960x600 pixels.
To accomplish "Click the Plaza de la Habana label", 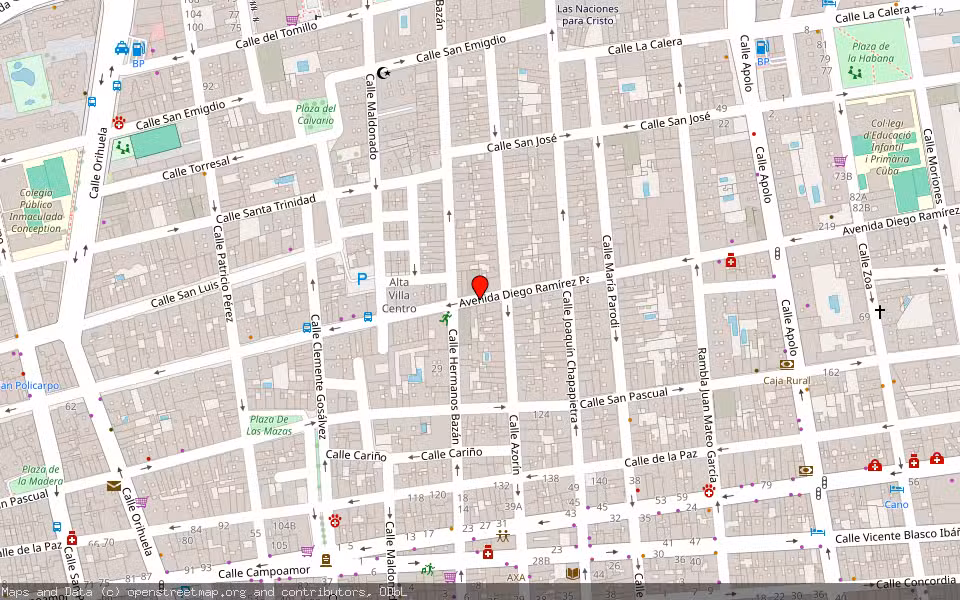I will click(x=871, y=52).
